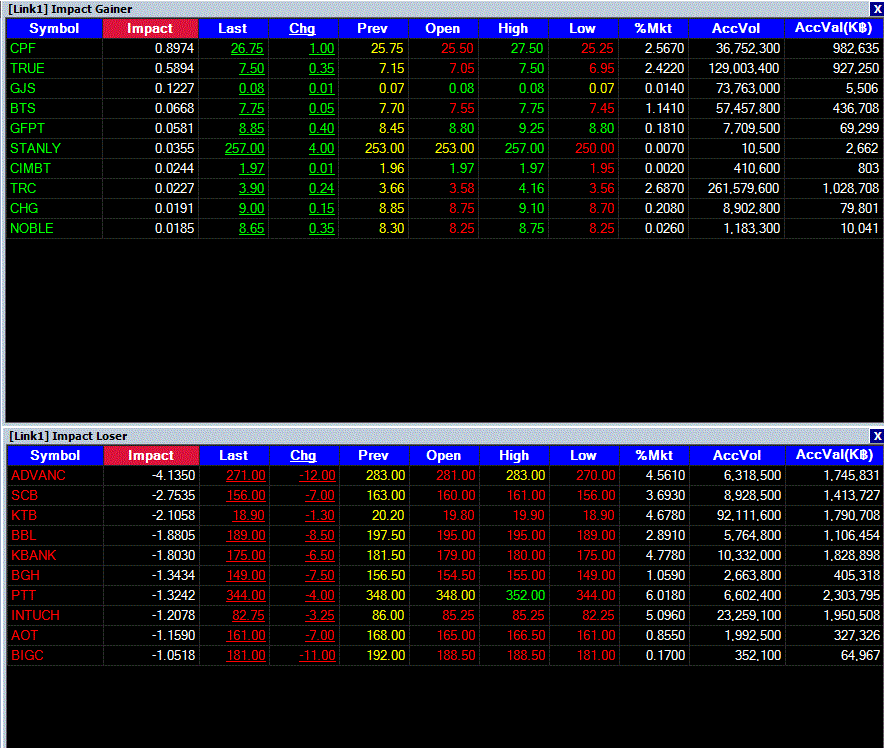
Task: Click Last header in Impact Gainer table
Action: (233, 29)
